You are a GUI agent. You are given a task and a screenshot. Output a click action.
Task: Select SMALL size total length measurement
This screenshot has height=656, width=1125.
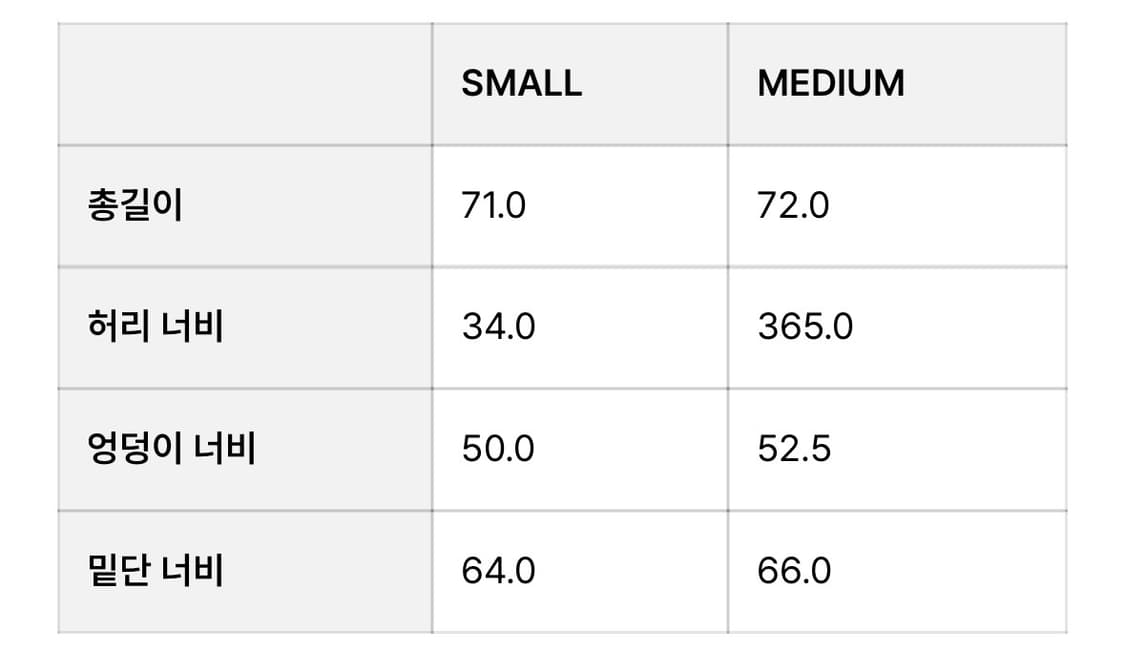click(x=493, y=206)
